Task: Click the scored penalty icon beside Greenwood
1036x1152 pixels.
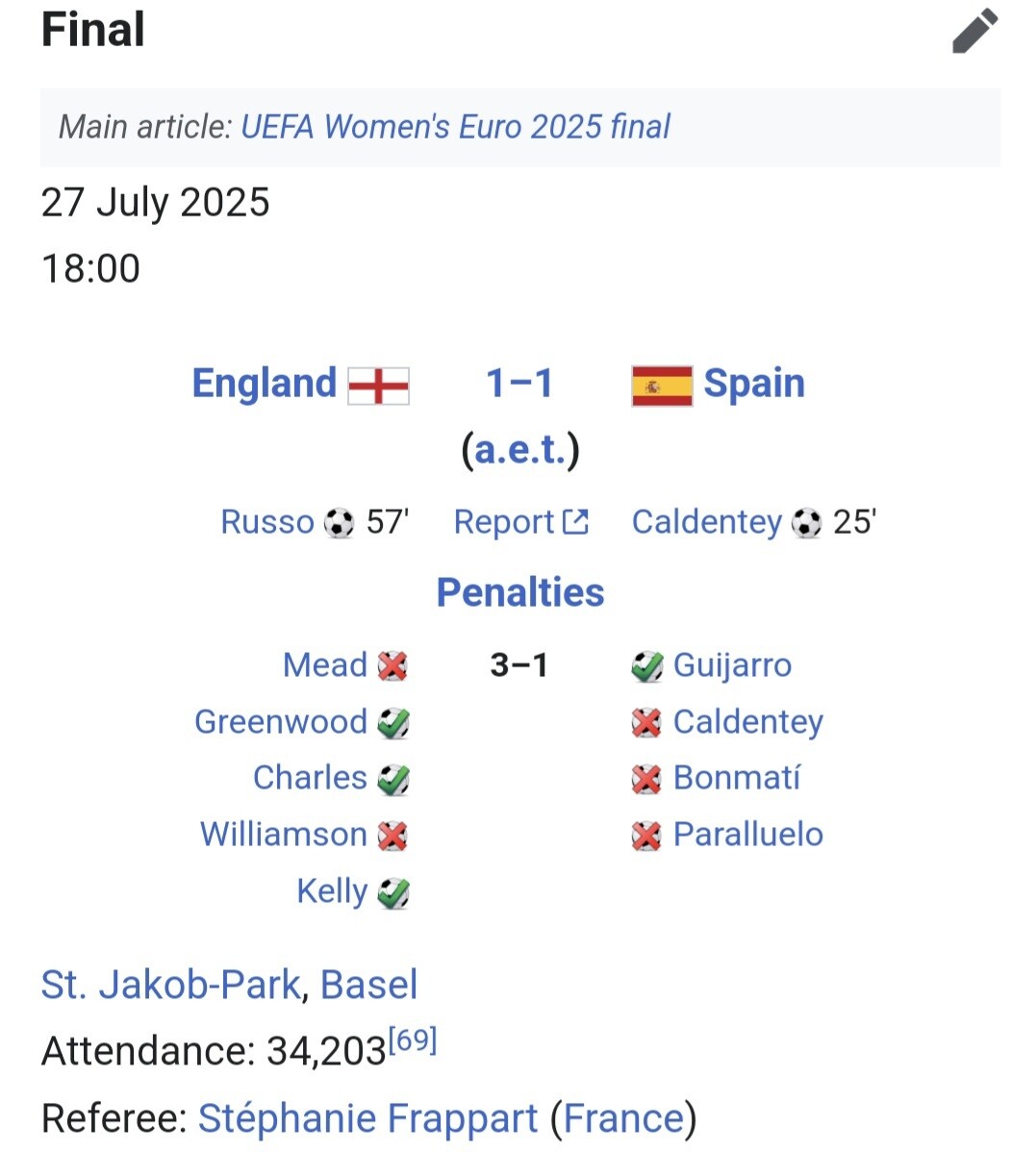Action: point(392,723)
